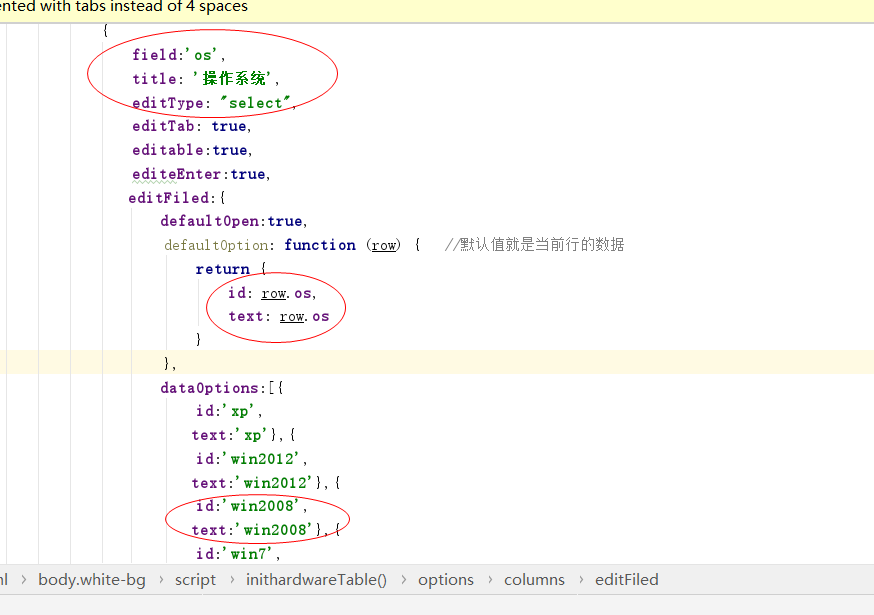Click the id:'xp' line
874x615 pixels.
[229, 411]
